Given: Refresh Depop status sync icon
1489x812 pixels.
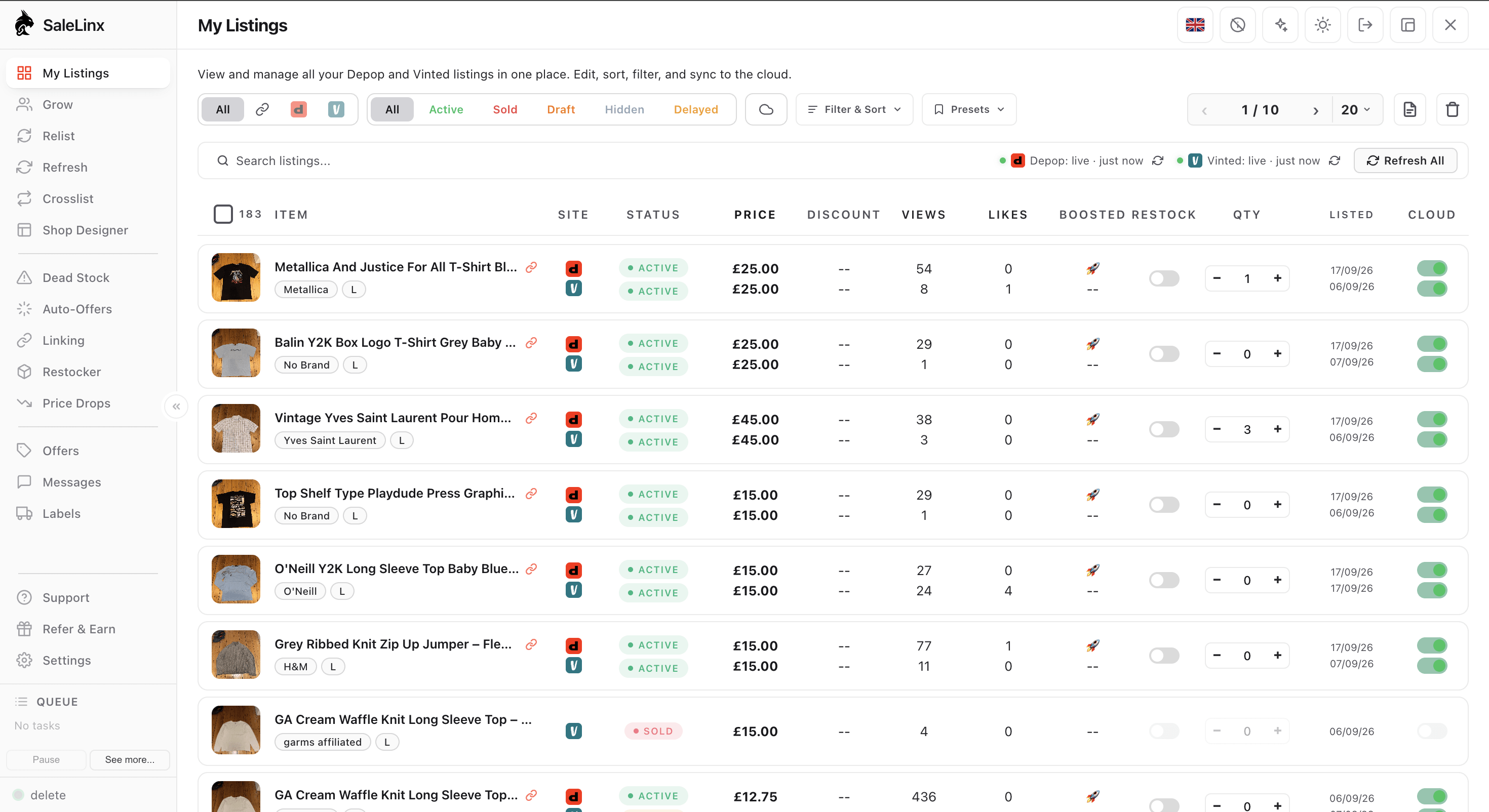Looking at the screenshot, I should click(x=1158, y=160).
